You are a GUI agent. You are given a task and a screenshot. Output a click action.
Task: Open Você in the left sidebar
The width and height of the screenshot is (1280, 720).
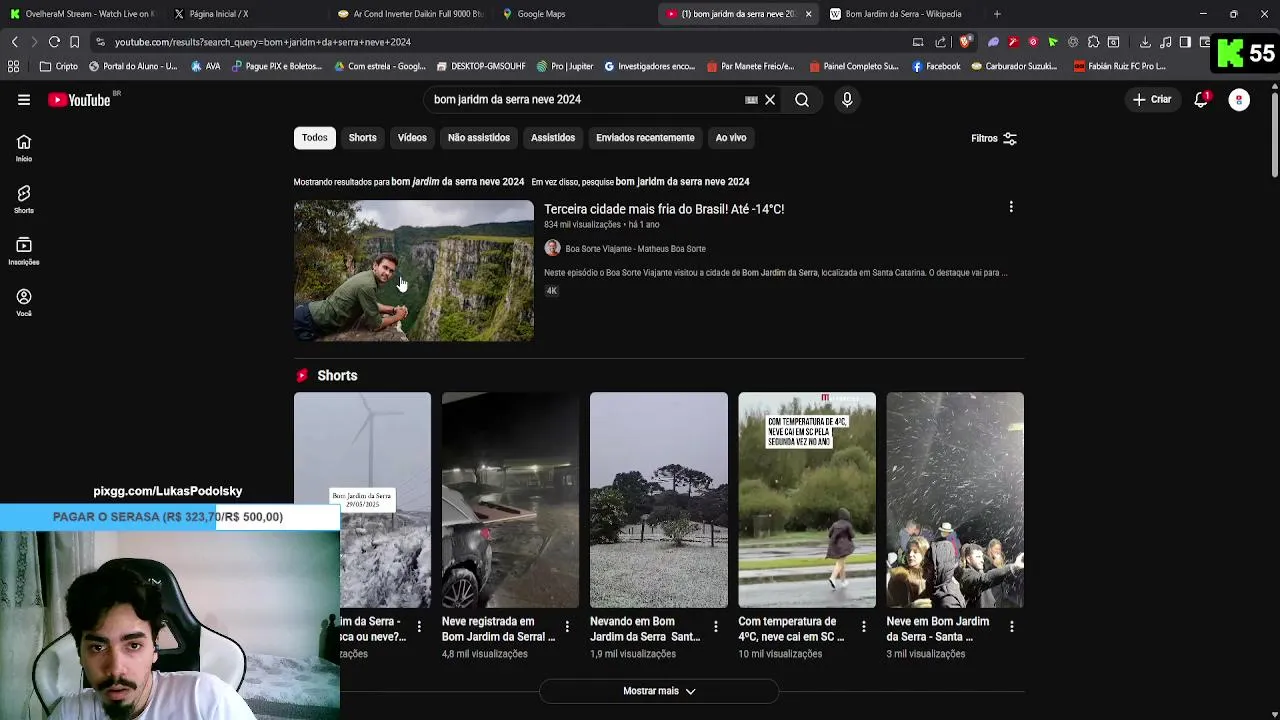click(24, 302)
